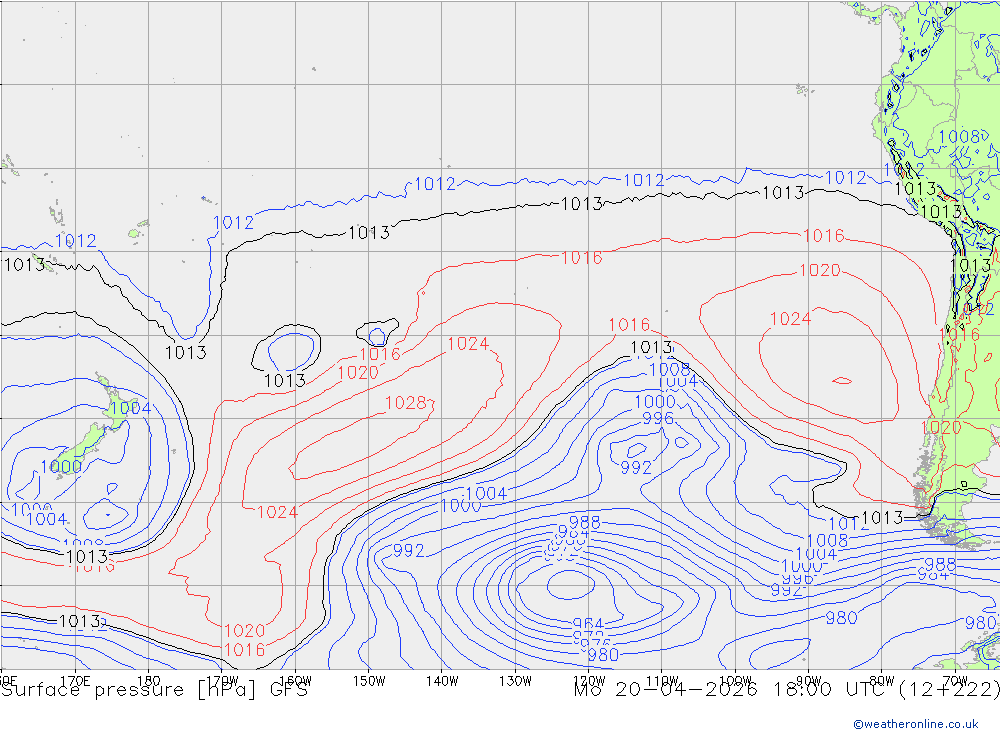The image size is (1000, 733).
Task: Click the 170W longitude label
Action: [222, 681]
